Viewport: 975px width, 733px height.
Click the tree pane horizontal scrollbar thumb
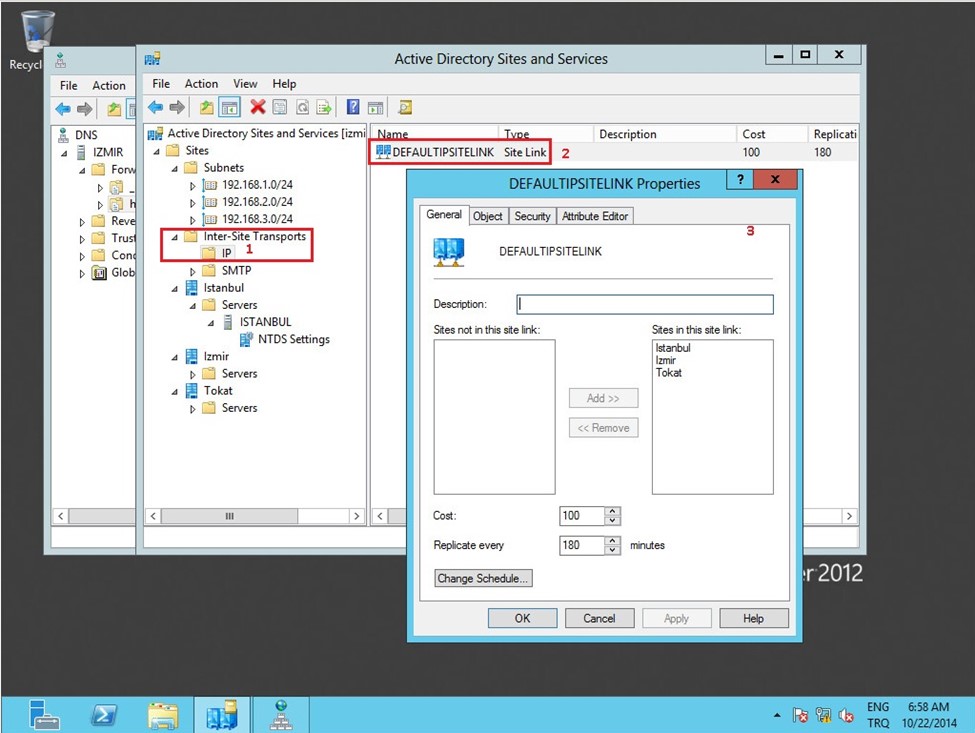pyautogui.click(x=229, y=516)
